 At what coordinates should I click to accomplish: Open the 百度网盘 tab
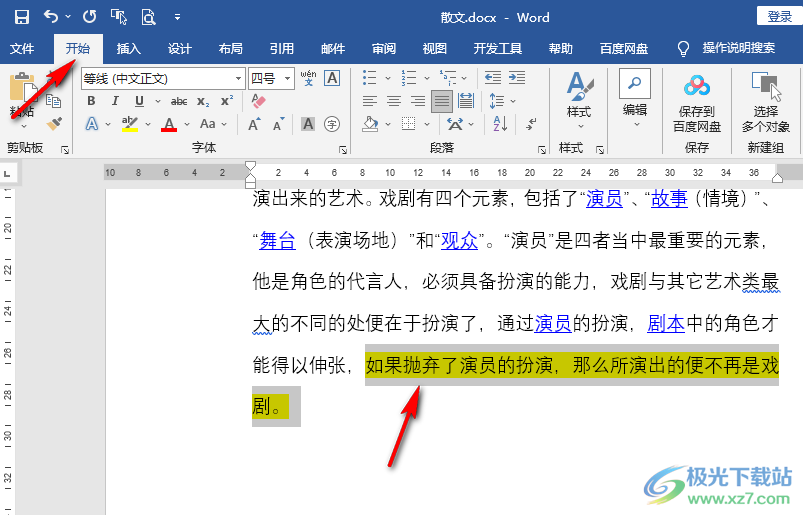coord(624,49)
